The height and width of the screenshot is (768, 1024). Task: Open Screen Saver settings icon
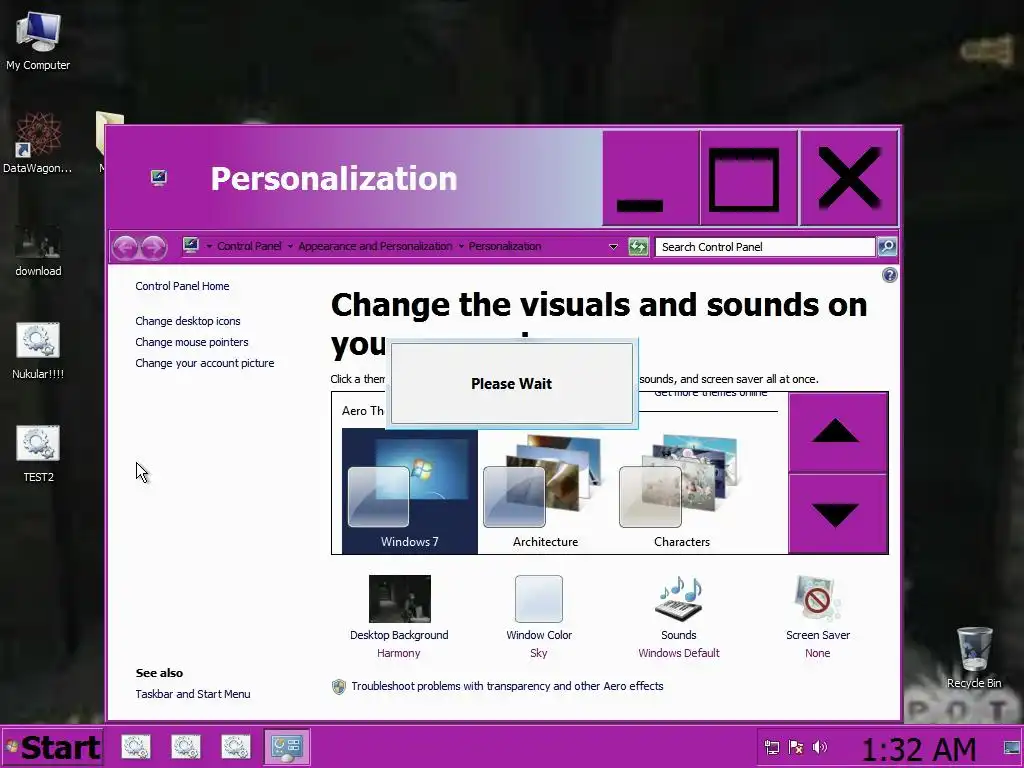coord(818,599)
